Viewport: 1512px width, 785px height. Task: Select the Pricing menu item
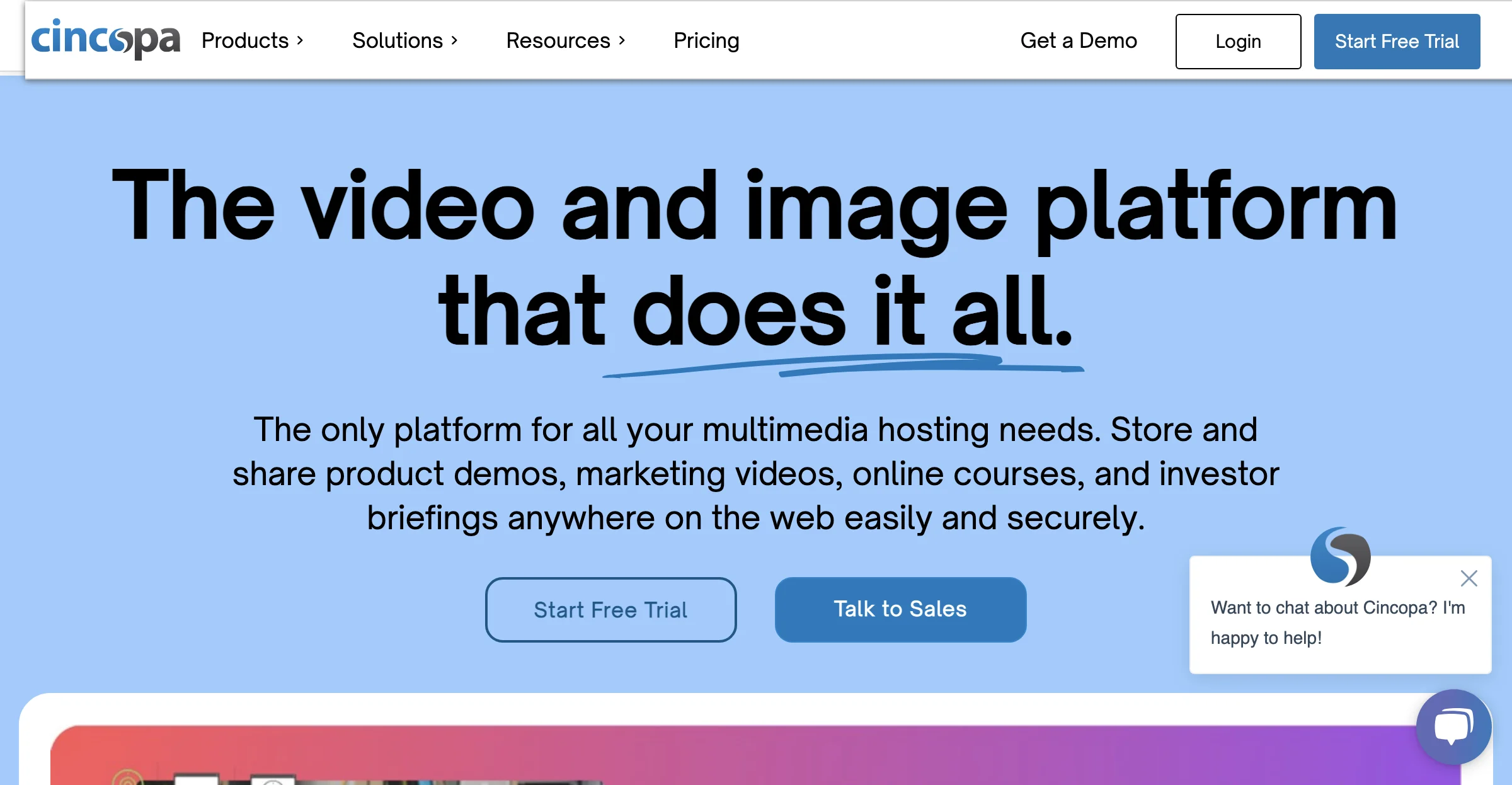click(x=705, y=40)
